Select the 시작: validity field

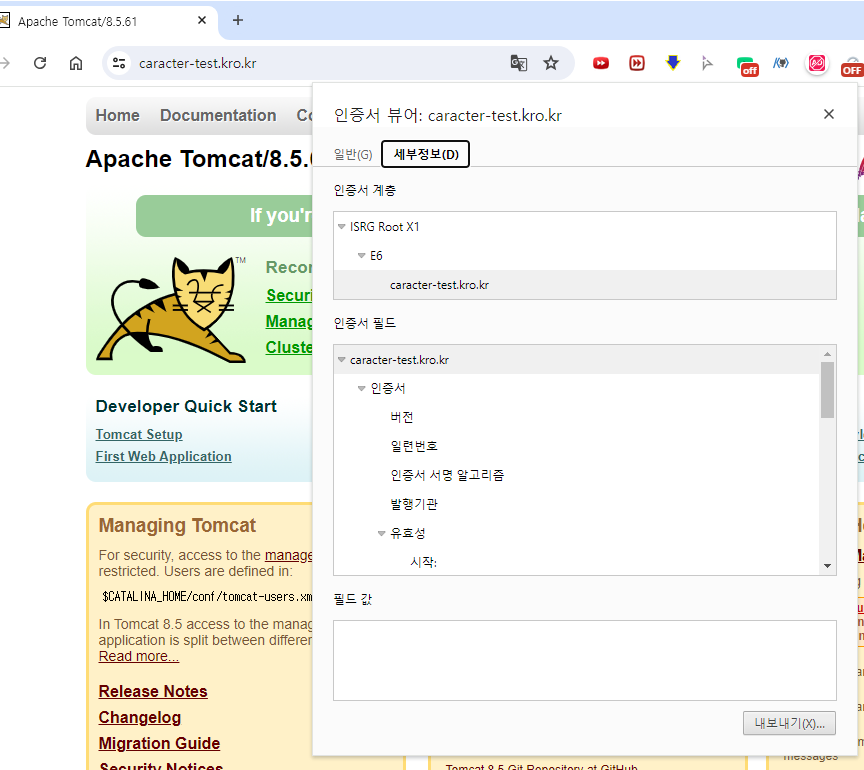423,562
